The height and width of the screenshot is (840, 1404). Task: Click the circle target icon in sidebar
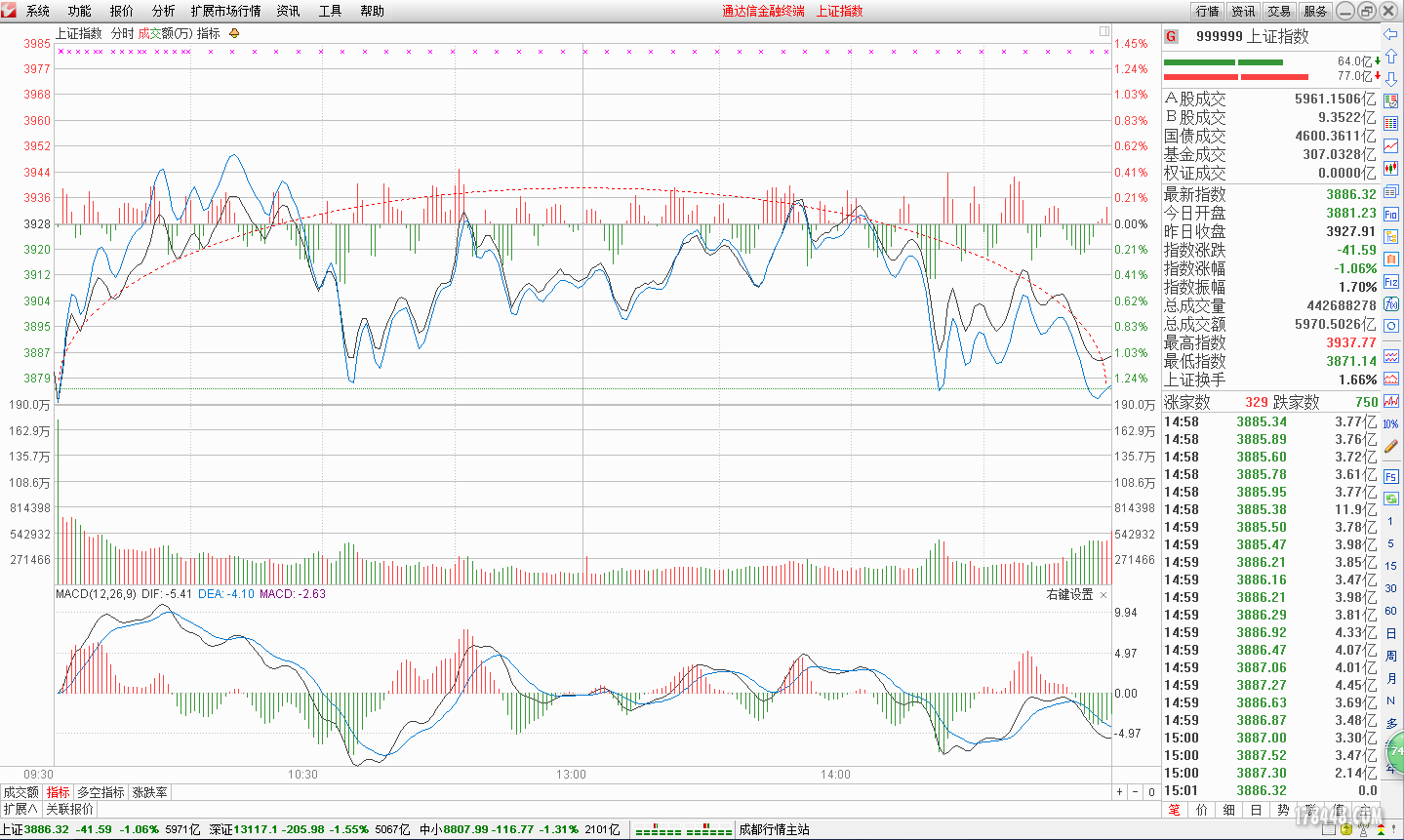pos(1391,326)
